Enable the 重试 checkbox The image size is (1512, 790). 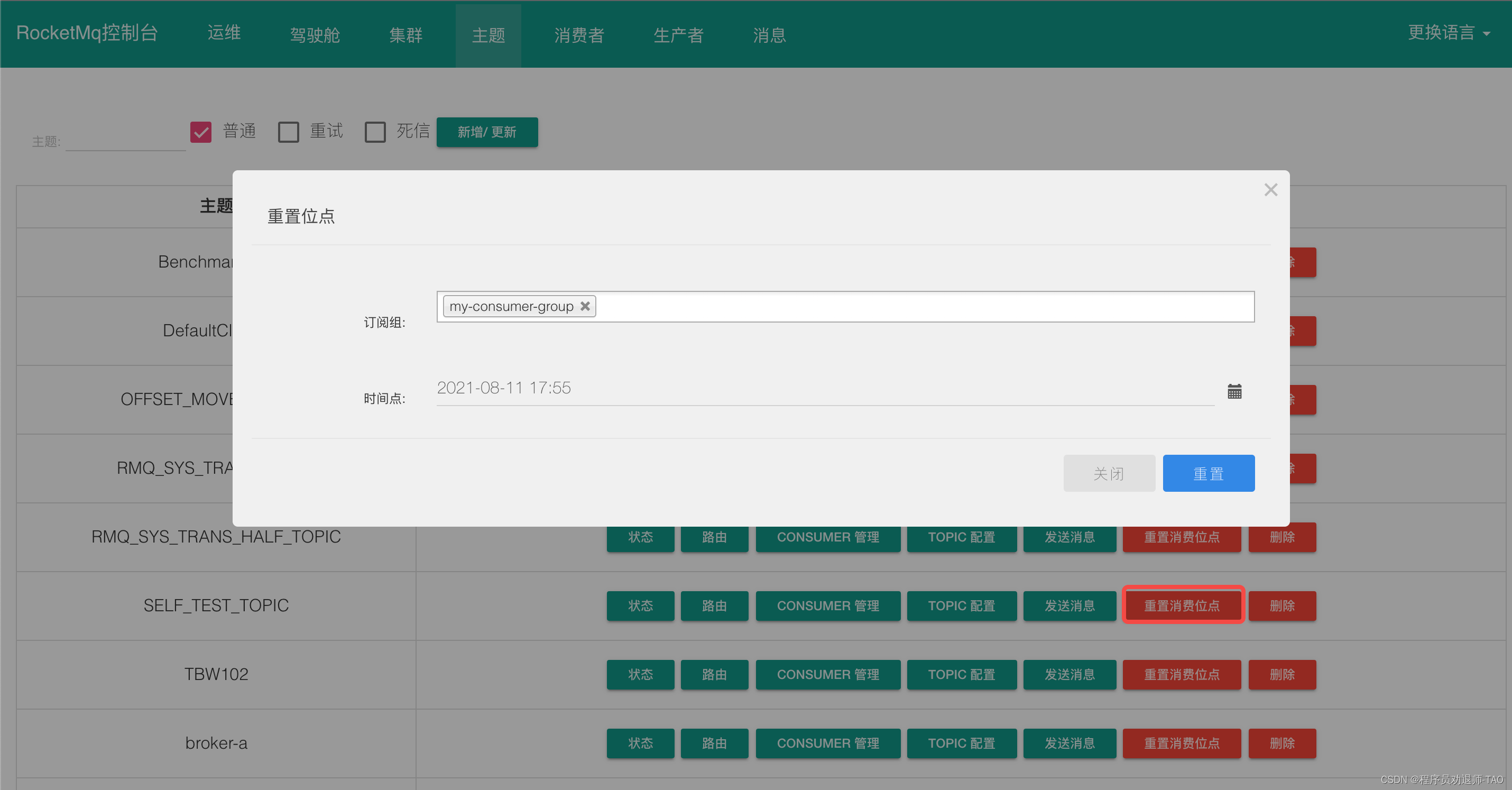click(x=288, y=132)
